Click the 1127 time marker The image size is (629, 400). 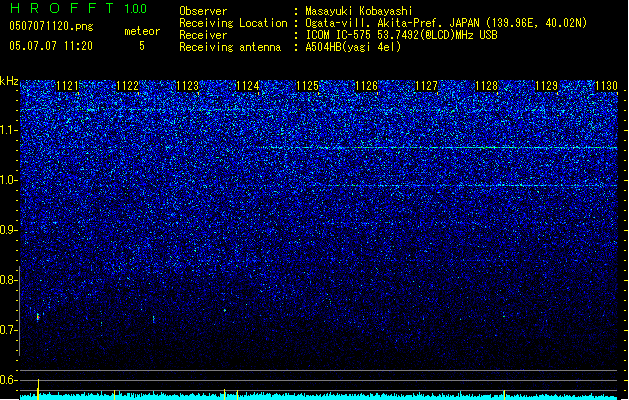426,86
